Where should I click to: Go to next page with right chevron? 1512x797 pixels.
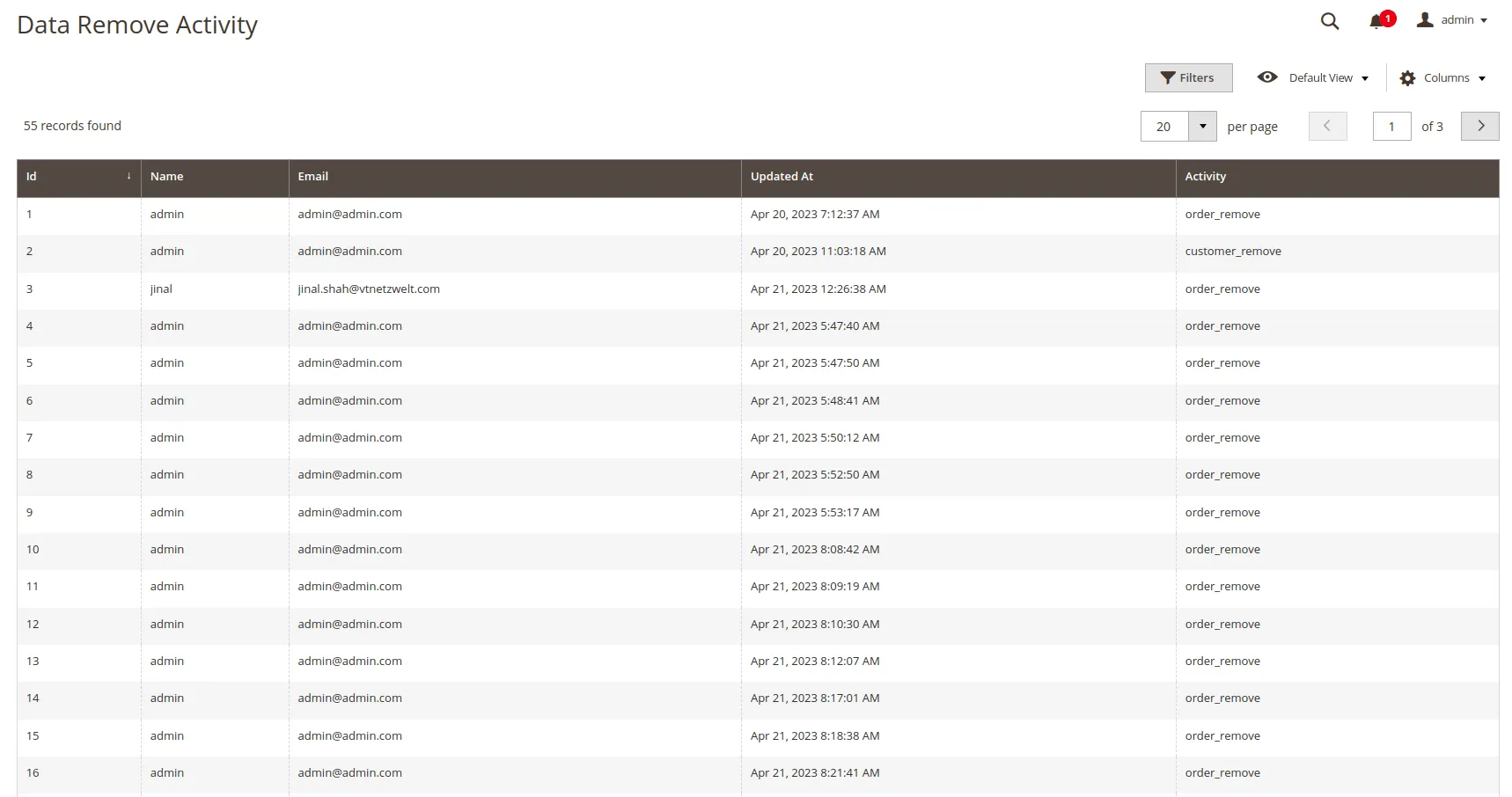pos(1479,126)
